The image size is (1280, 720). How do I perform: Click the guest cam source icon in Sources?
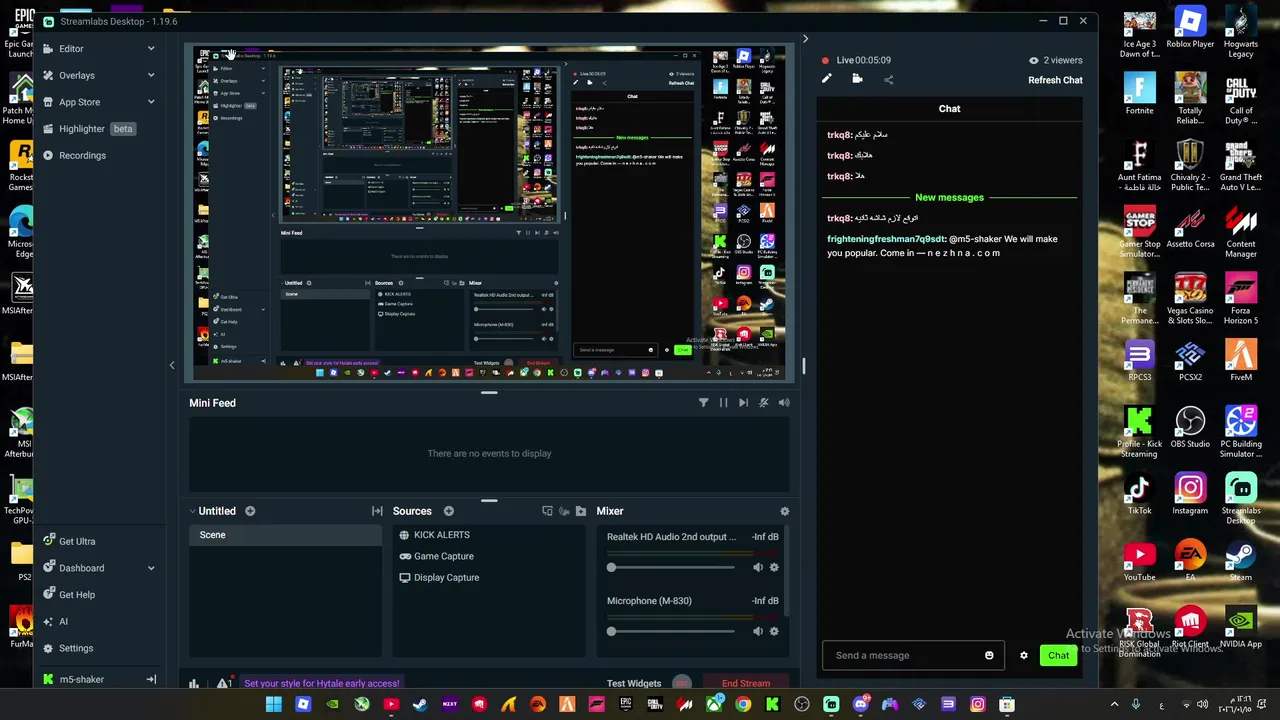pos(564,511)
